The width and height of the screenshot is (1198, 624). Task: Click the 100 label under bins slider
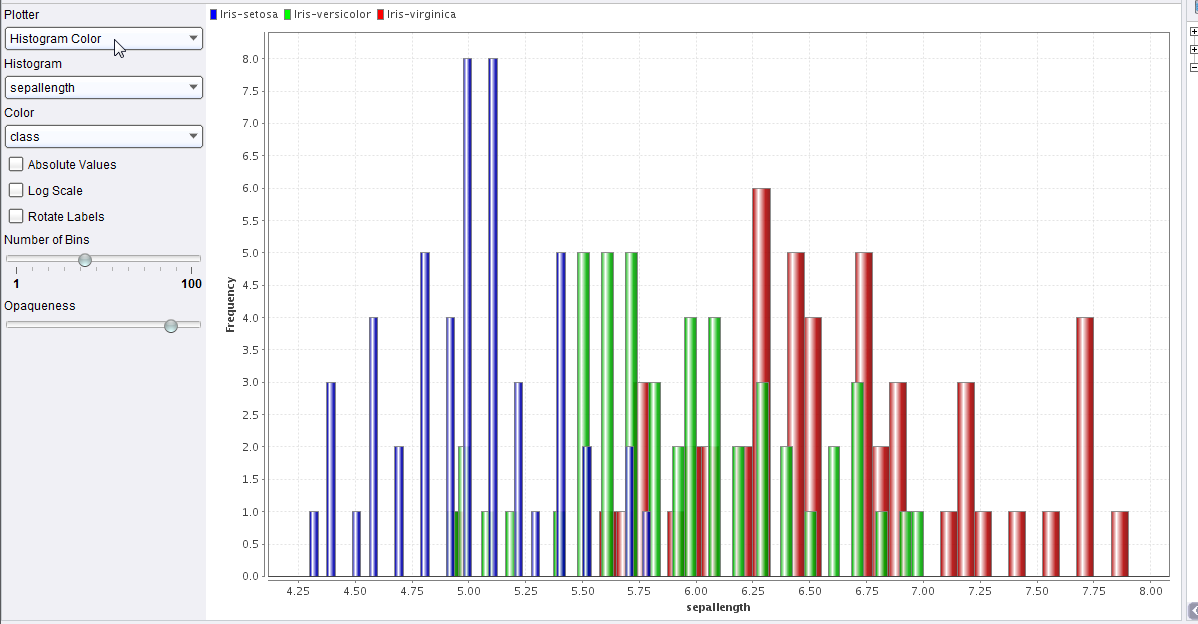coord(192,284)
